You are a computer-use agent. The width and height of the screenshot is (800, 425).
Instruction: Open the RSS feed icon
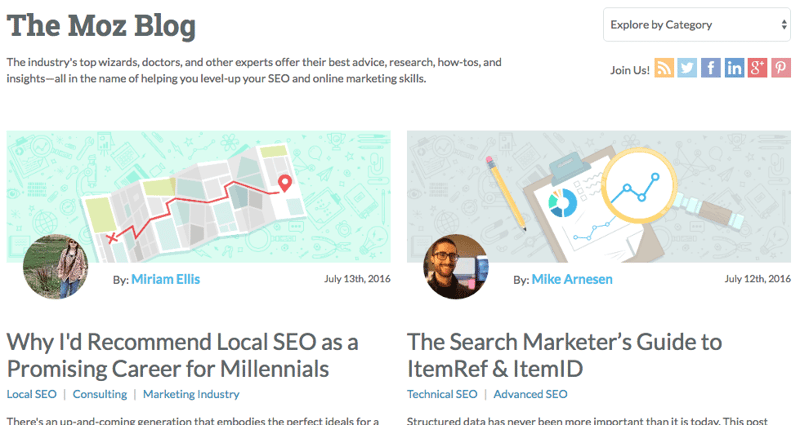coord(664,69)
